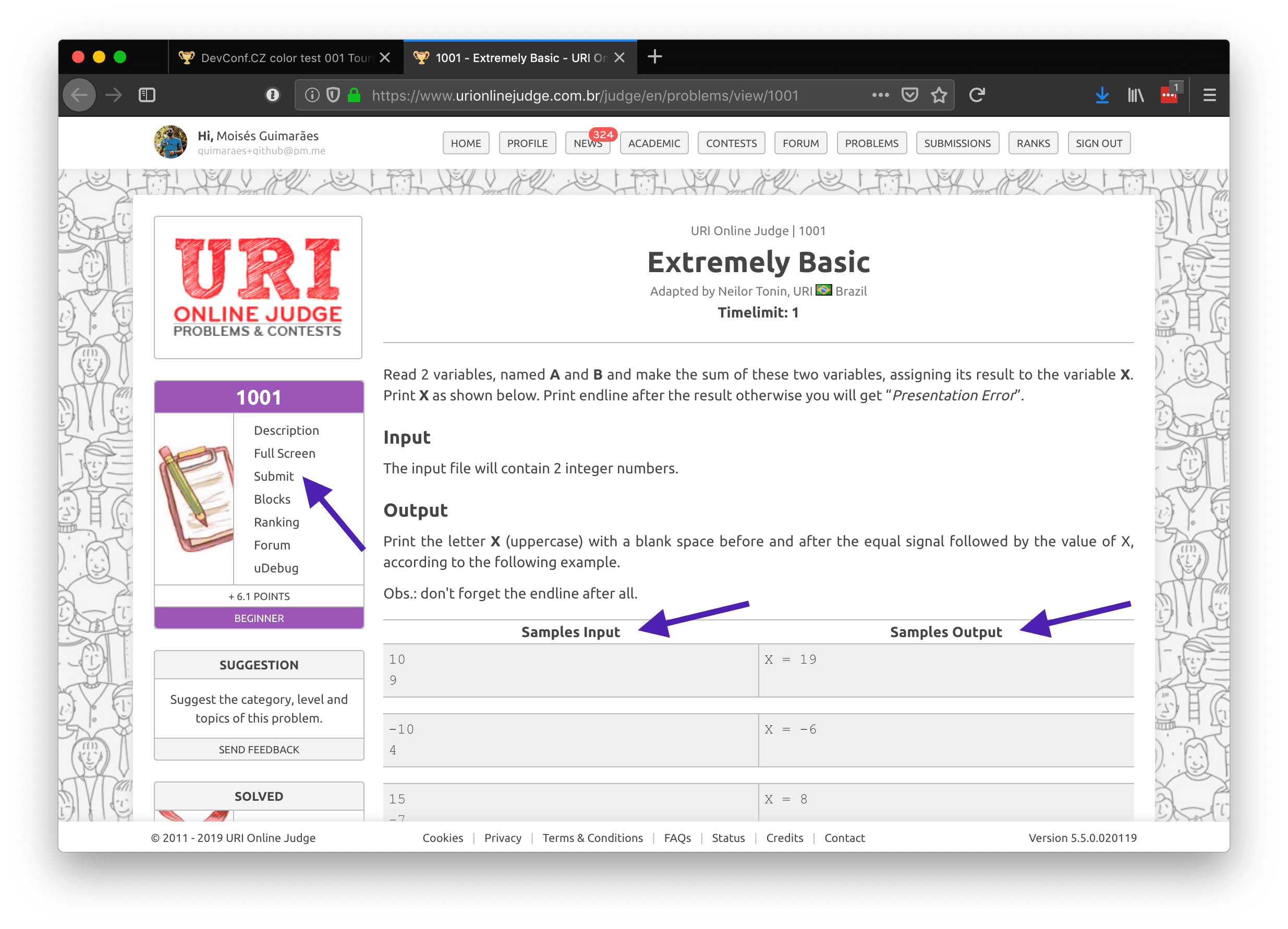This screenshot has height=929, width=1288.
Task: Open Status footer link
Action: point(728,838)
